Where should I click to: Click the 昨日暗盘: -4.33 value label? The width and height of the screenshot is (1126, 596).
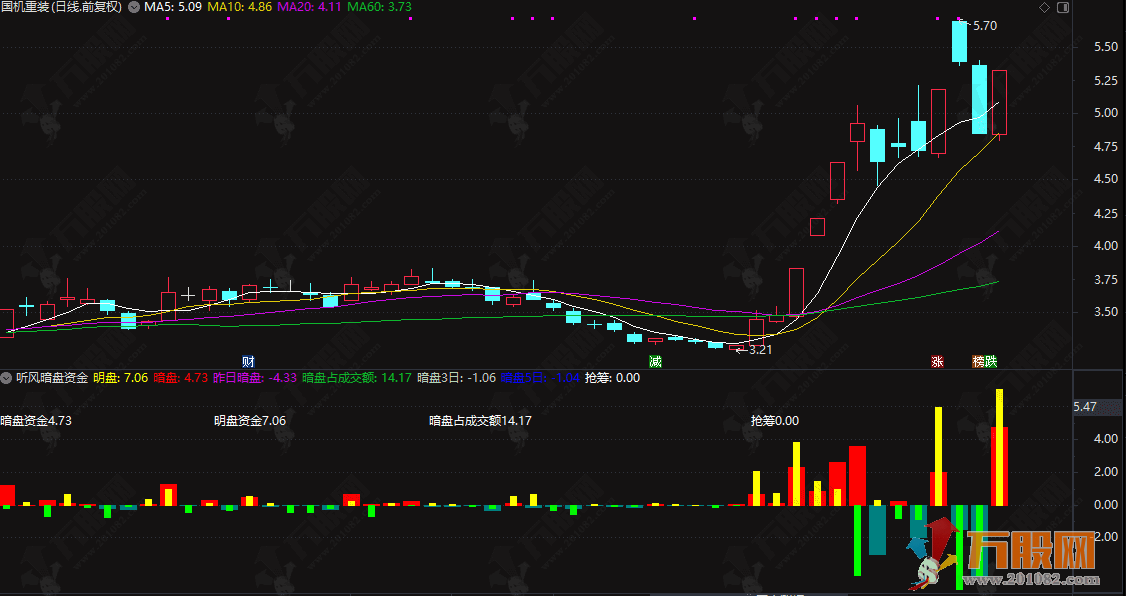point(255,378)
